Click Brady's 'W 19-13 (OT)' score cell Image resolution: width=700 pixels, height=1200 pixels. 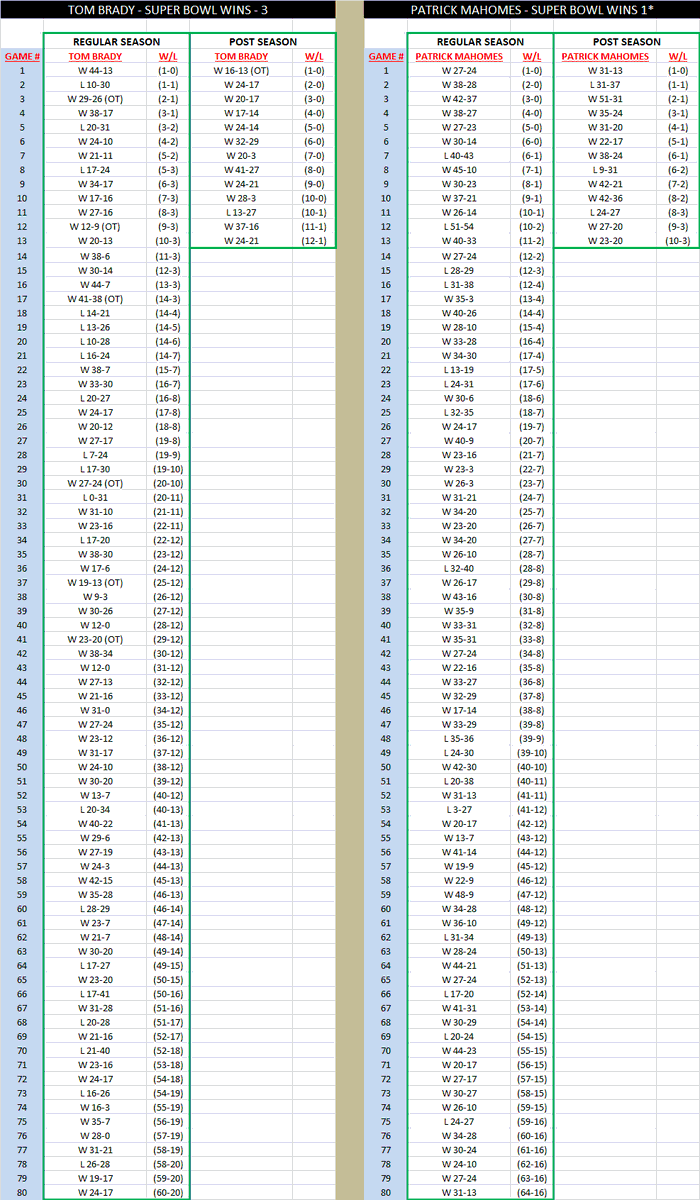click(x=95, y=583)
